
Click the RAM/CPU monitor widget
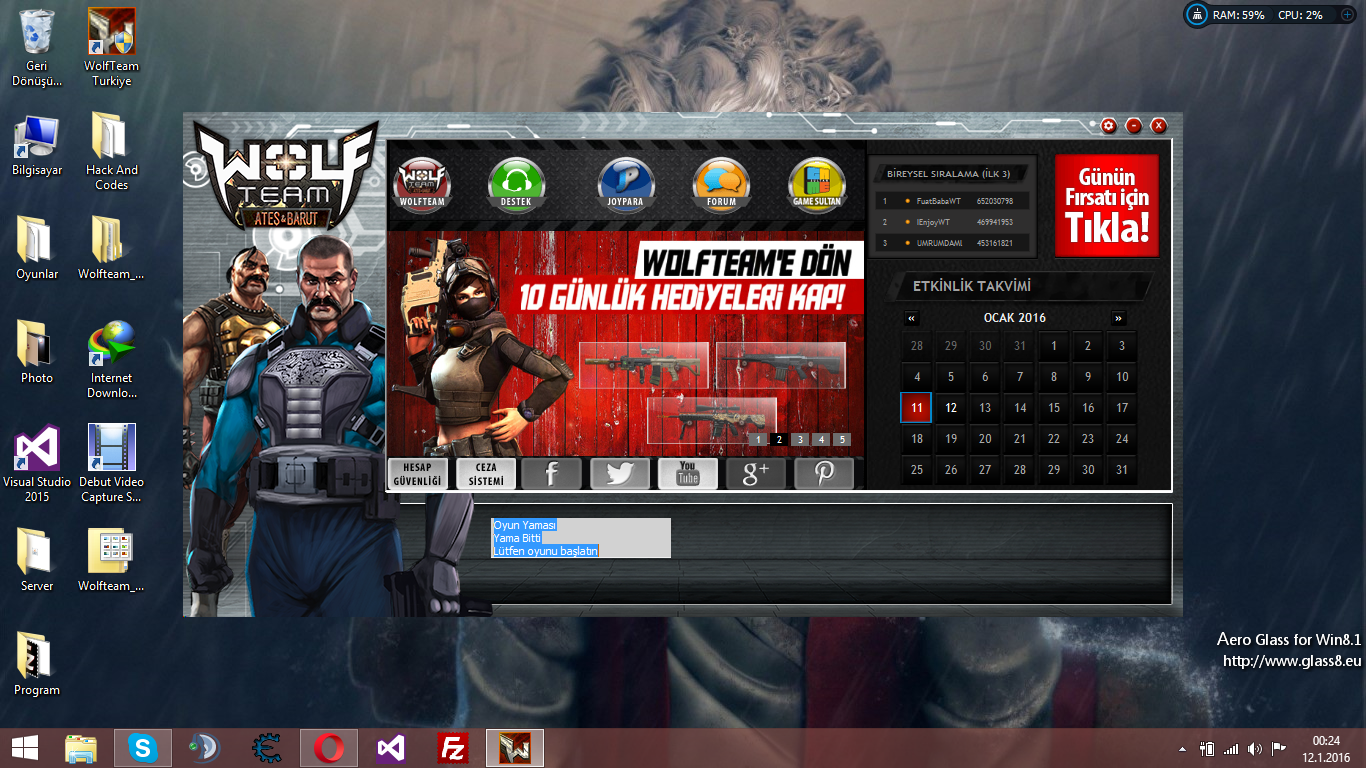[1271, 15]
